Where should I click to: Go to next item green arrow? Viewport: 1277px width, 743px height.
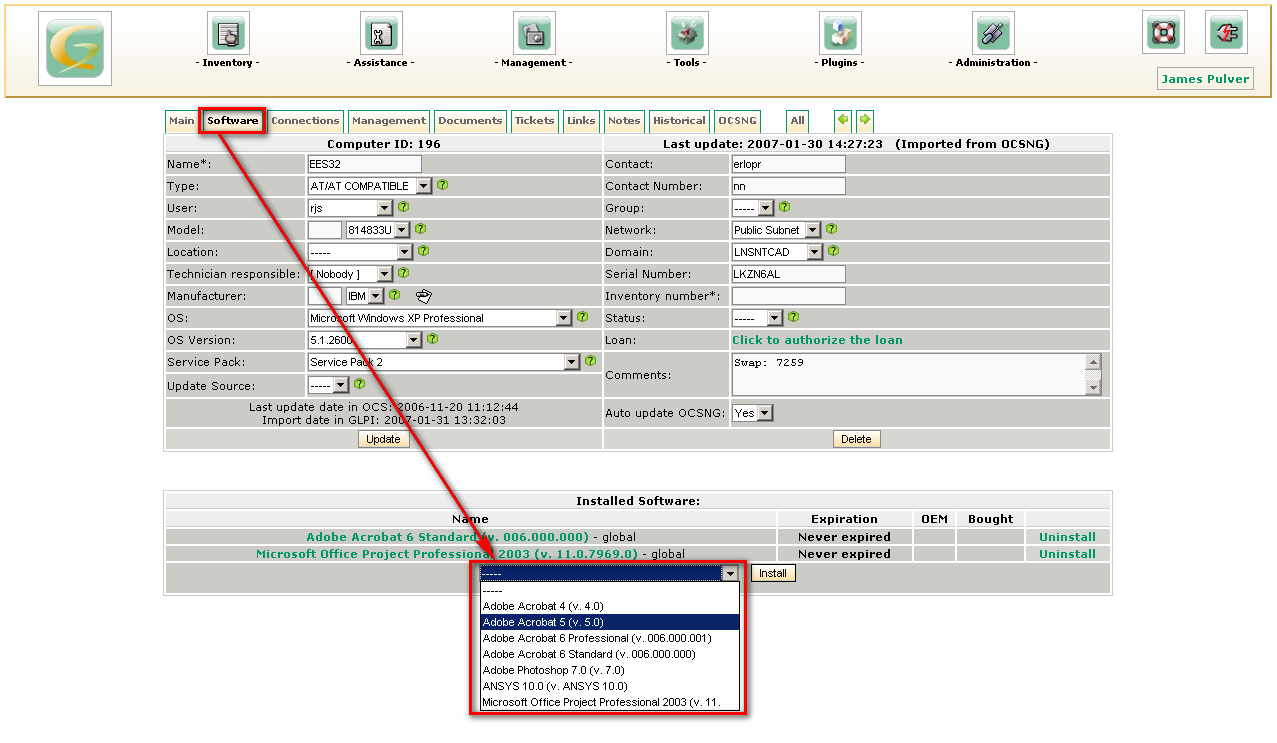pos(865,121)
